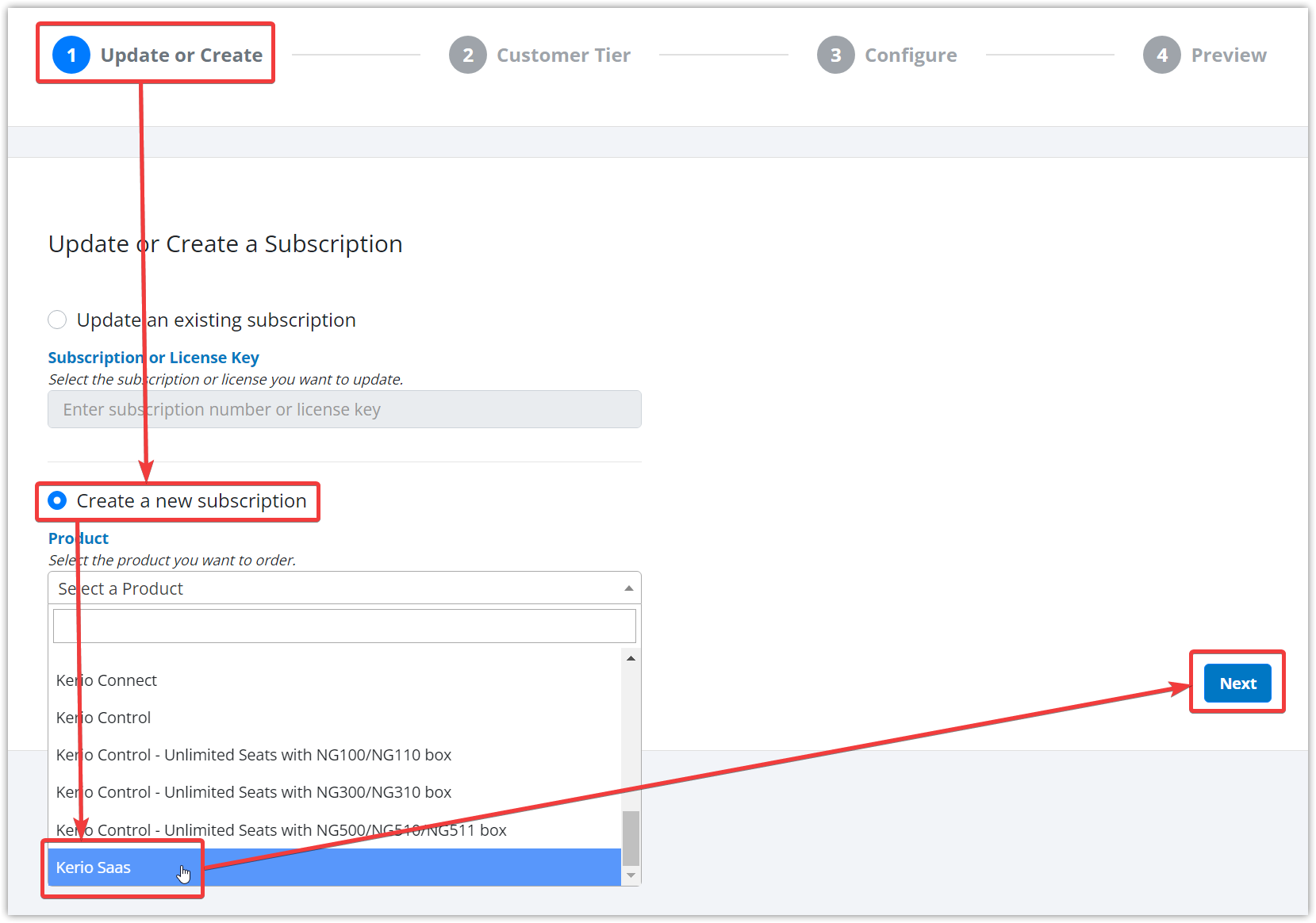Go to the Customer Tier step
The width and height of the screenshot is (1316, 923).
pos(540,55)
